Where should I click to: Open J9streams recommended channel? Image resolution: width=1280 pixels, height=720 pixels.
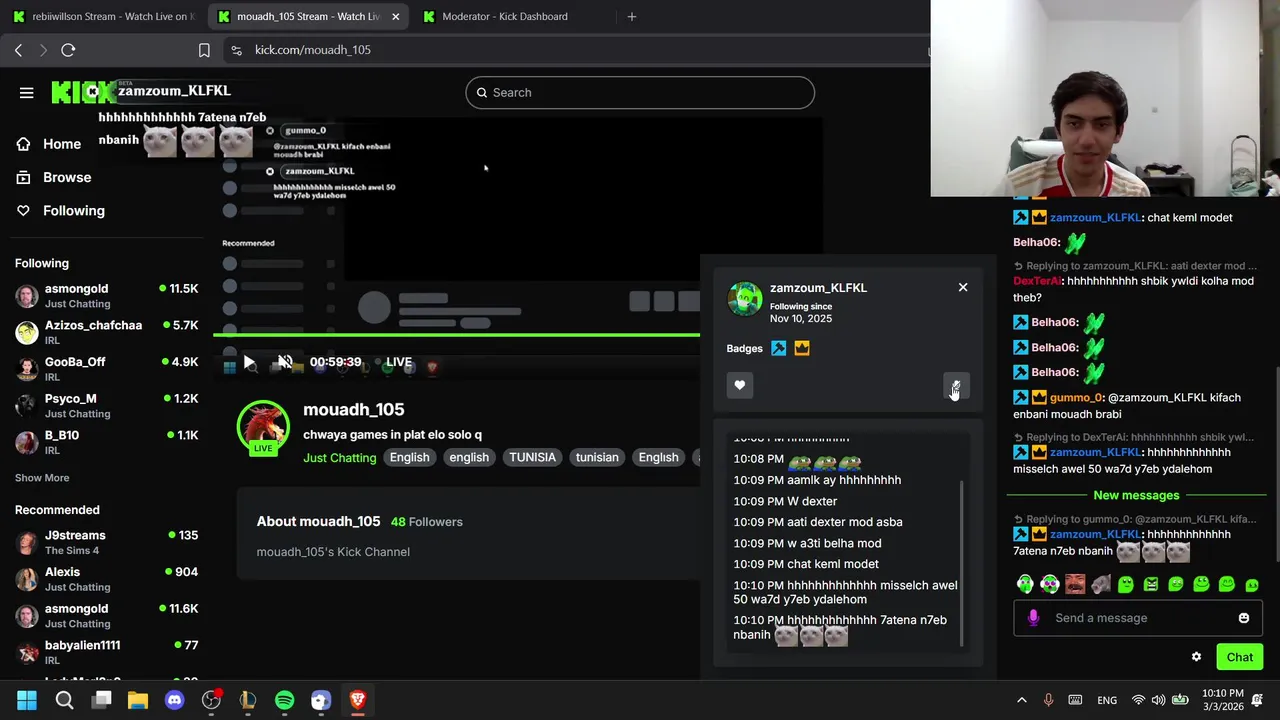click(x=106, y=542)
